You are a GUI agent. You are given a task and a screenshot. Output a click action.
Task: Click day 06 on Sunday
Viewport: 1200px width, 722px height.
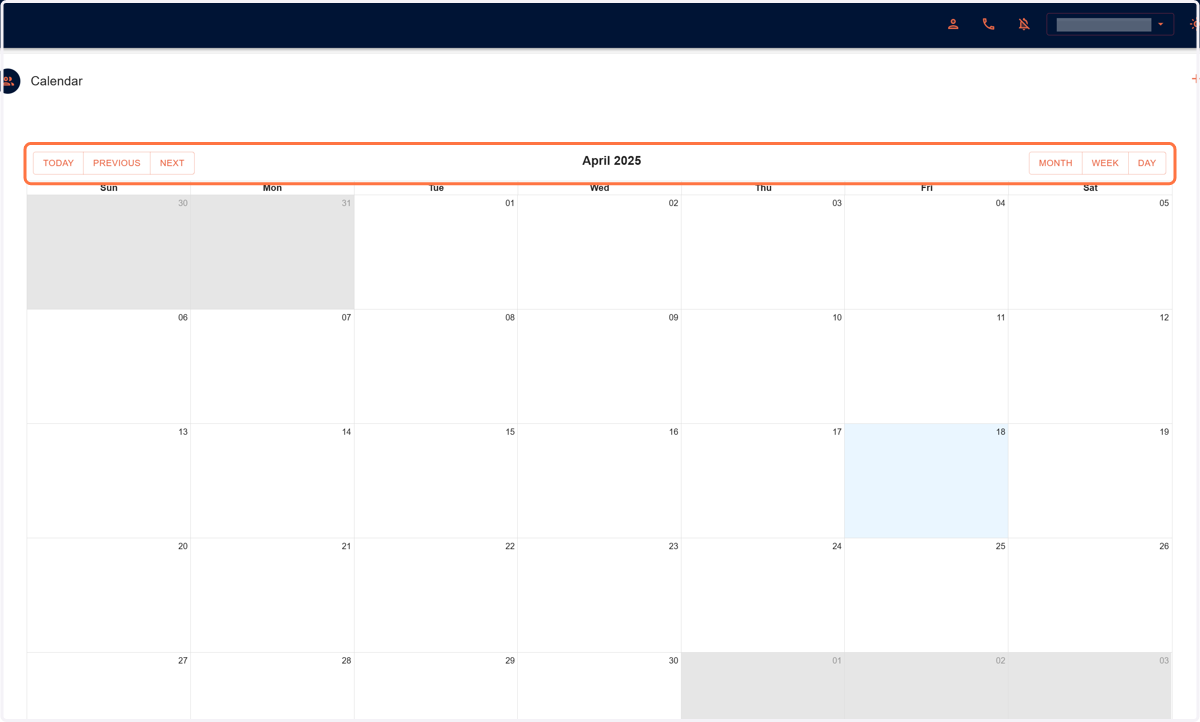(109, 367)
